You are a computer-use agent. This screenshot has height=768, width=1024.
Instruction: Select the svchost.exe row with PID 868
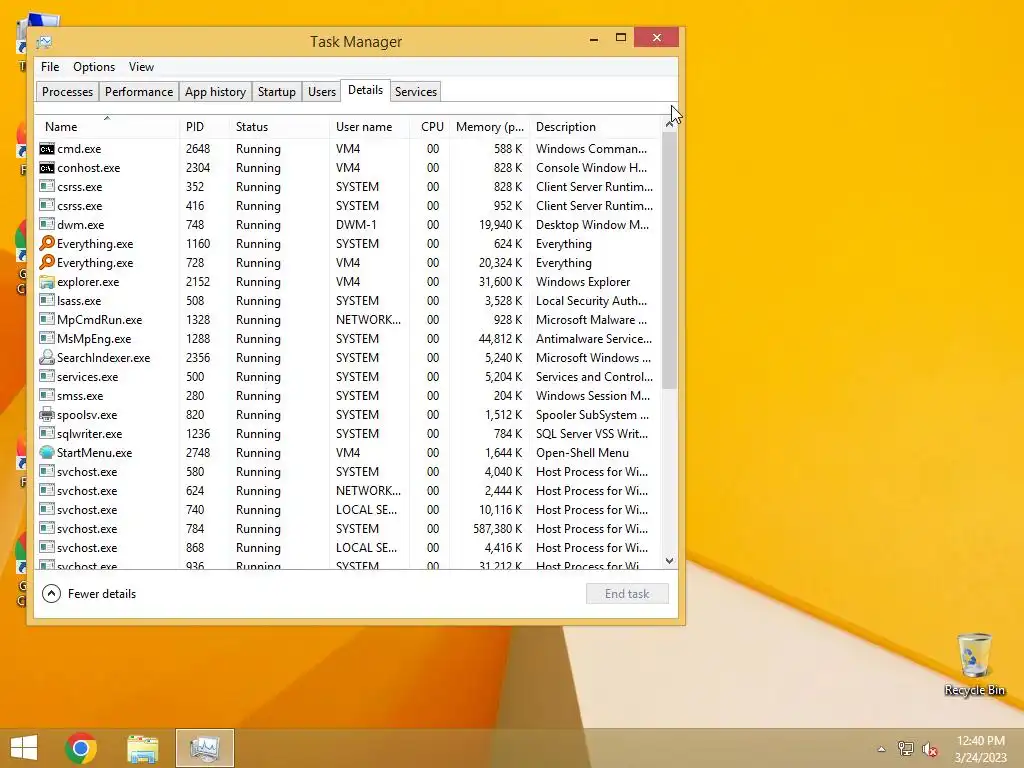click(349, 547)
